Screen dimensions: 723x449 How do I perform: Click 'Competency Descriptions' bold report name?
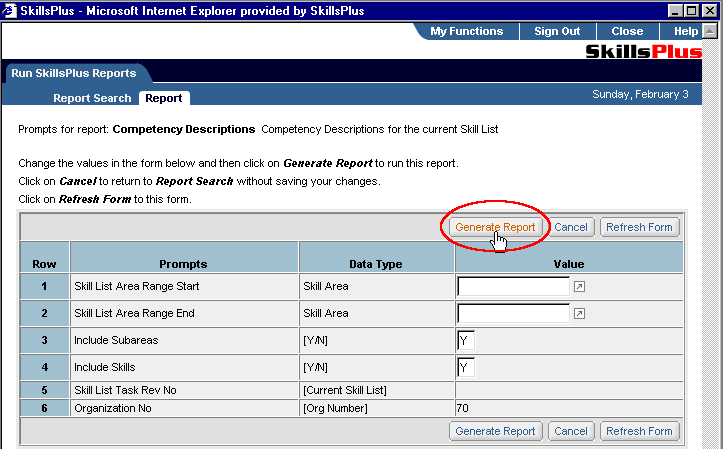(184, 130)
